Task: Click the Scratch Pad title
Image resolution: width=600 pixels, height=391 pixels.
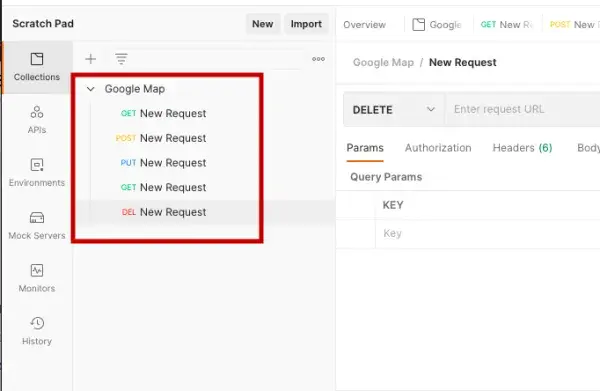Action: [x=43, y=24]
